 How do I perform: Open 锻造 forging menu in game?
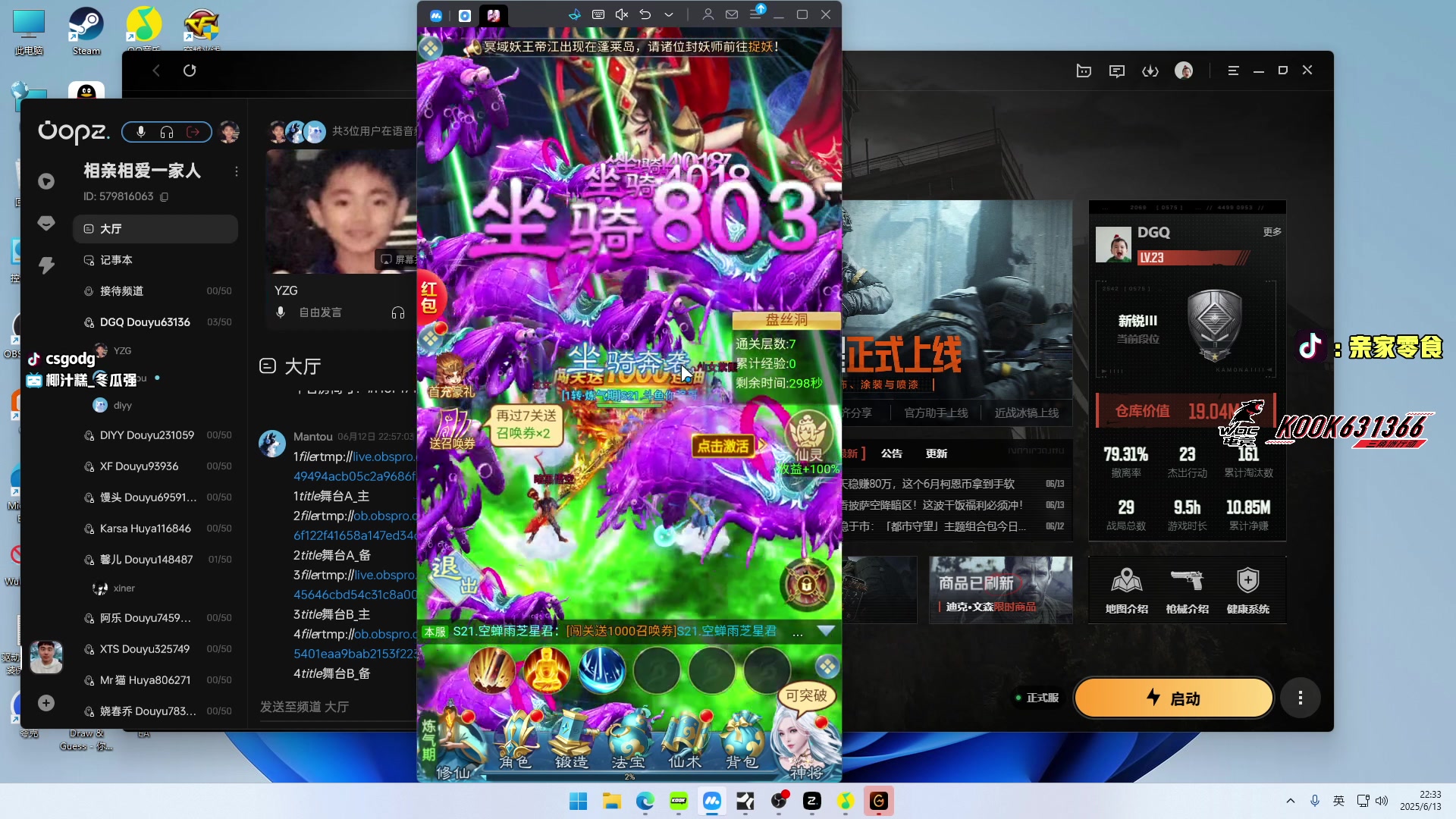pyautogui.click(x=572, y=742)
